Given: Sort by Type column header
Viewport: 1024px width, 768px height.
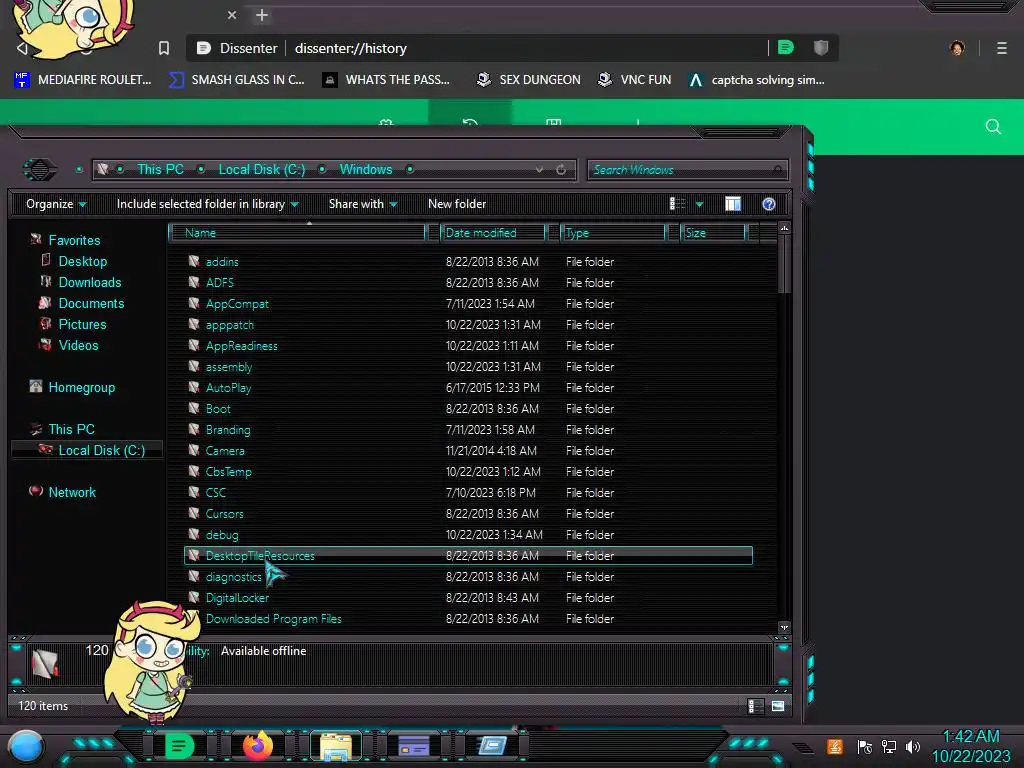Looking at the screenshot, I should pos(613,232).
